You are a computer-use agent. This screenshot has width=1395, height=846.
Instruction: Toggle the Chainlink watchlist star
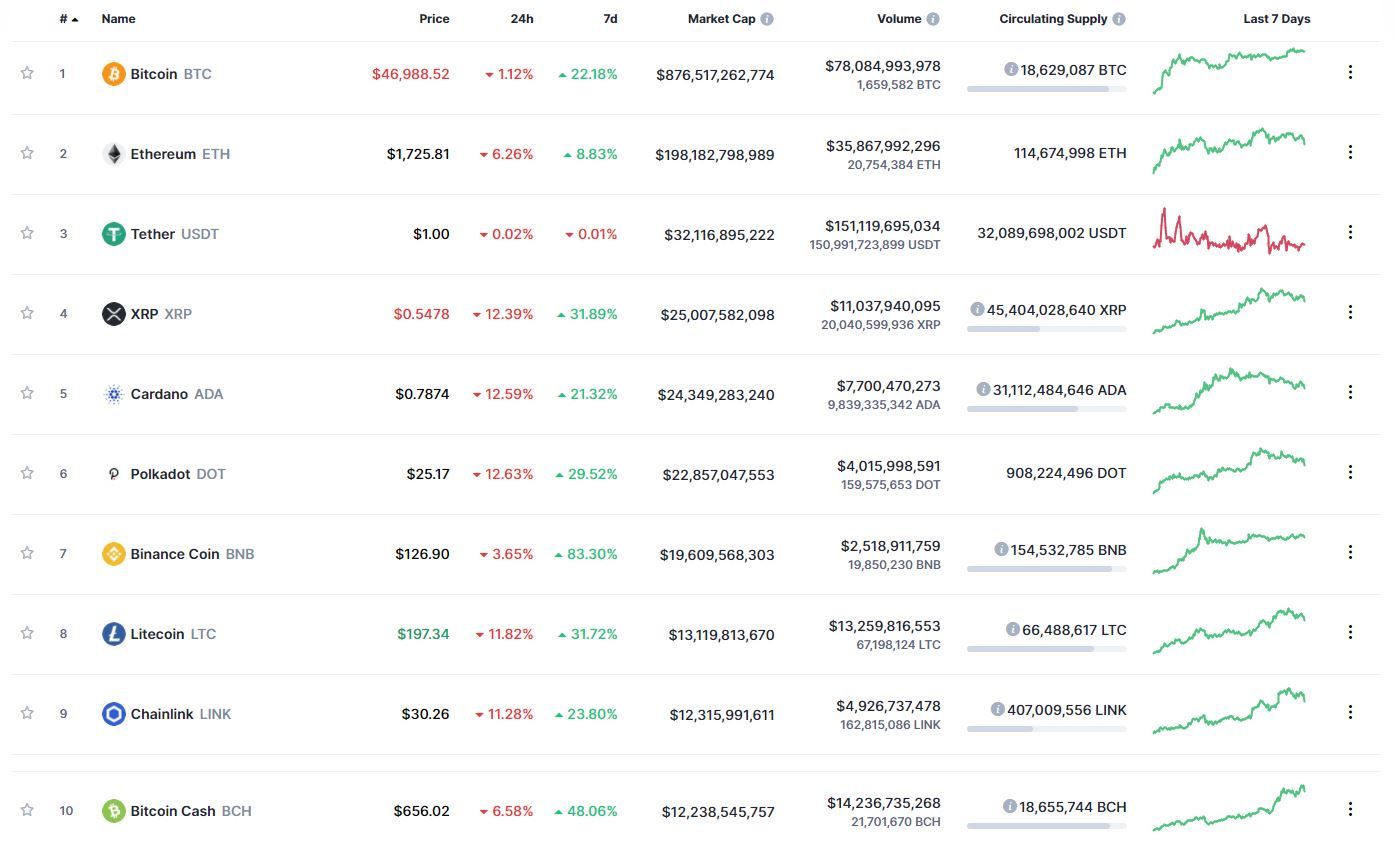point(27,713)
